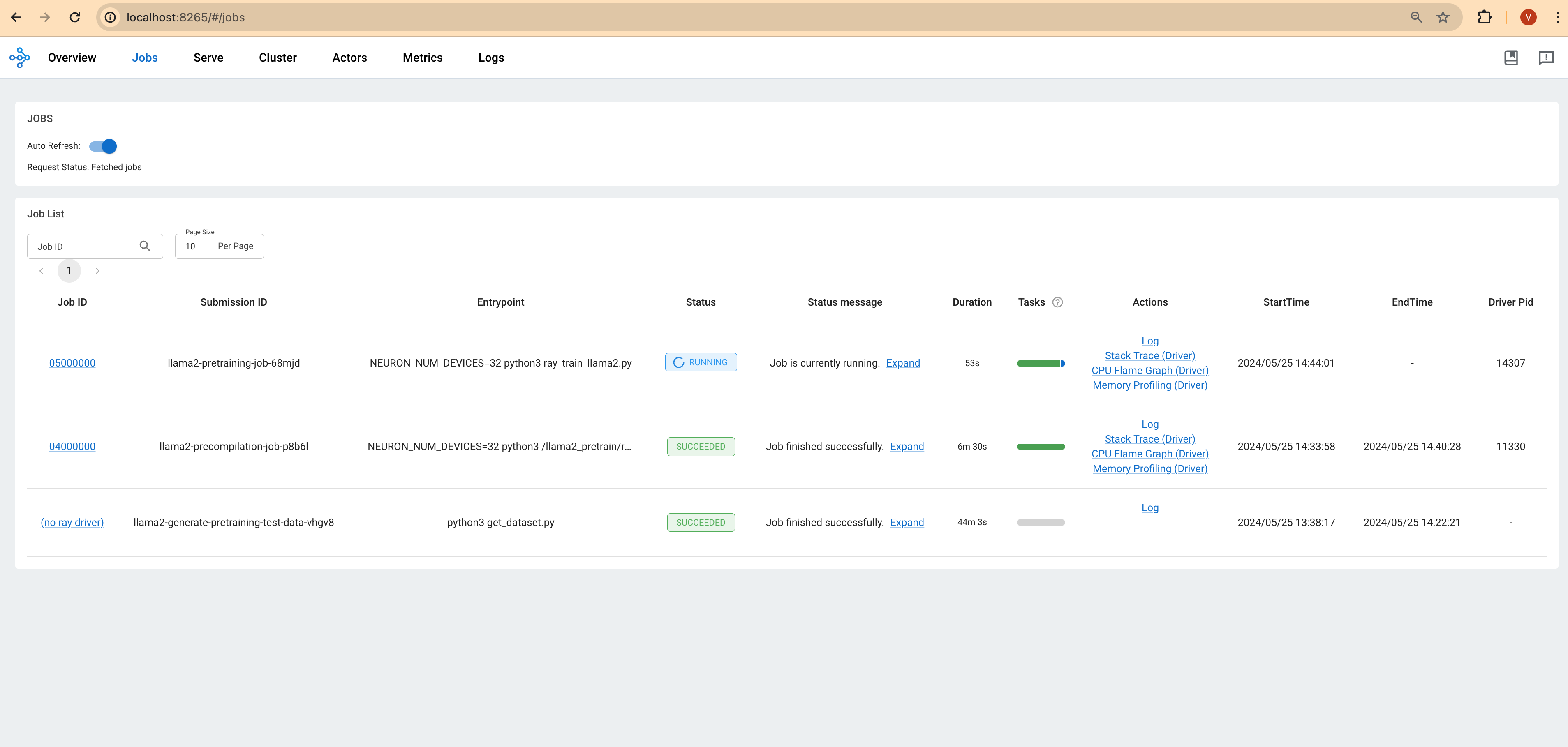Click the running job's tasks progress bar
Image resolution: width=1568 pixels, height=747 pixels.
coord(1040,363)
